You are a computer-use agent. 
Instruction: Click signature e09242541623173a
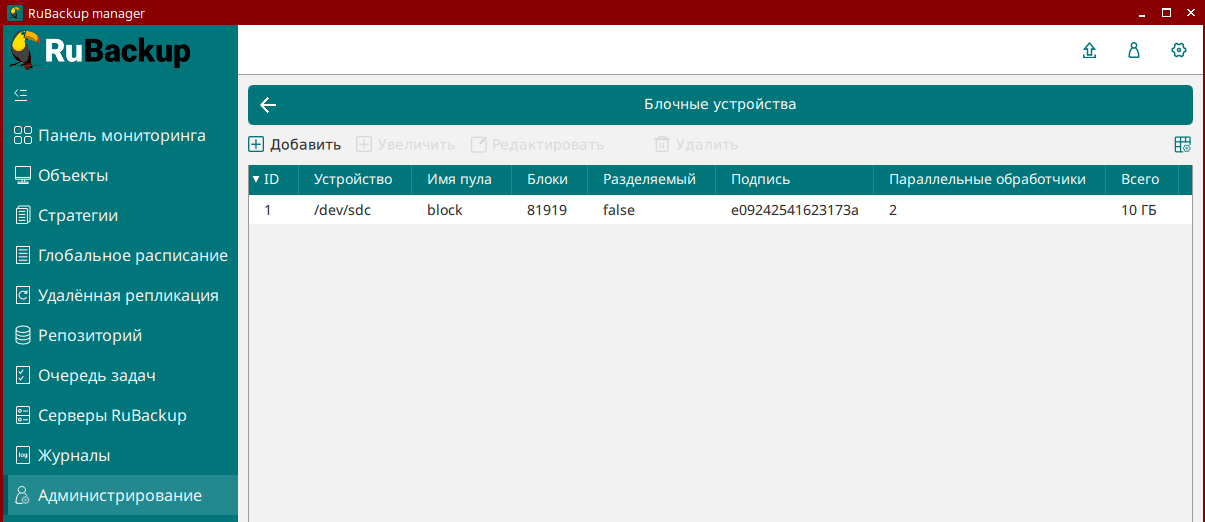[x=795, y=210]
